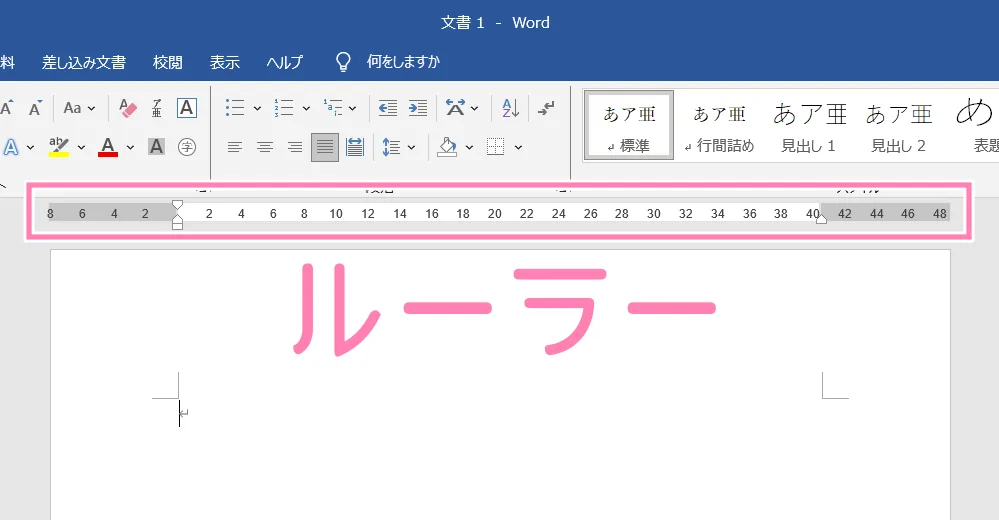Open the Change Case Aa dropdown

click(80, 108)
